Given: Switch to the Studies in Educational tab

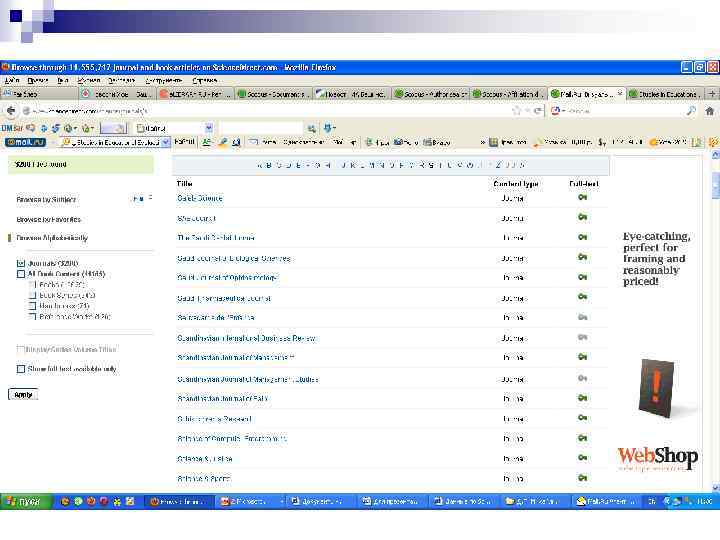Looking at the screenshot, I should click(664, 94).
